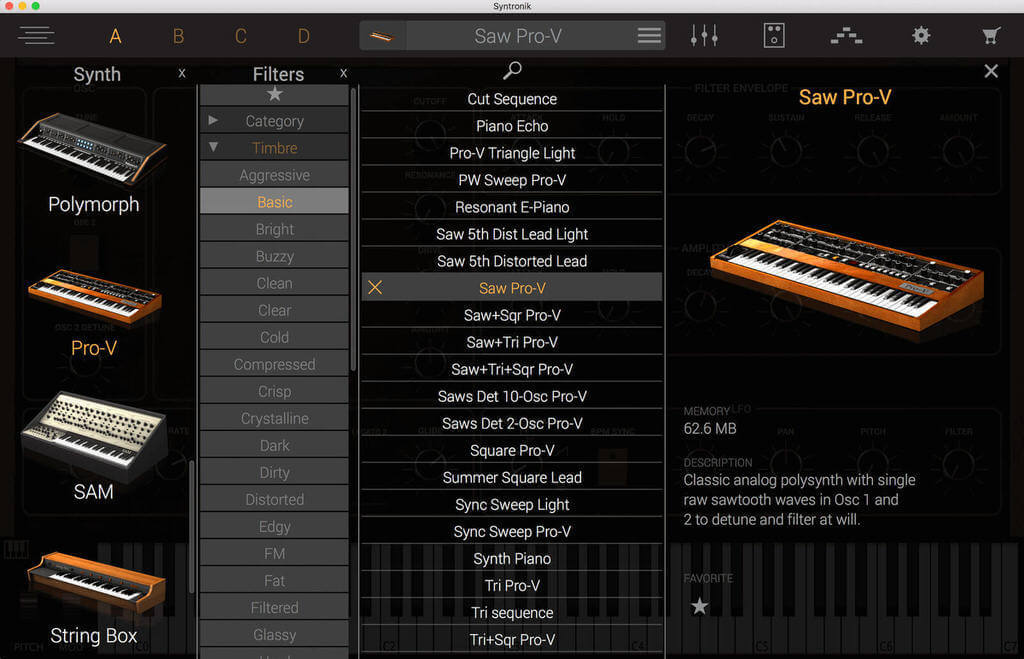Open settings gear icon
The width and height of the screenshot is (1024, 659).
point(921,35)
